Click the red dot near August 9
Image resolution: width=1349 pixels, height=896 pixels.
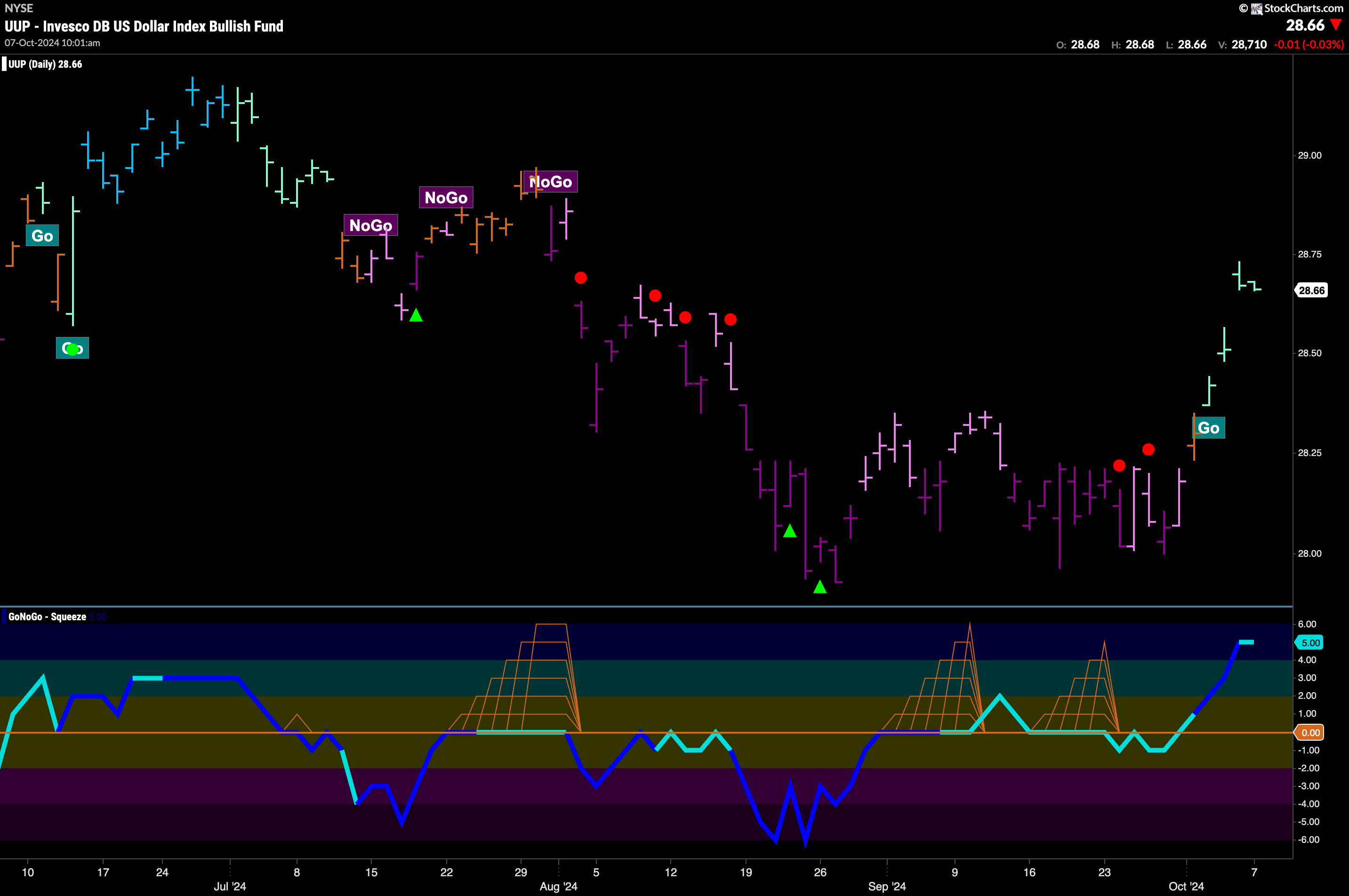655,296
